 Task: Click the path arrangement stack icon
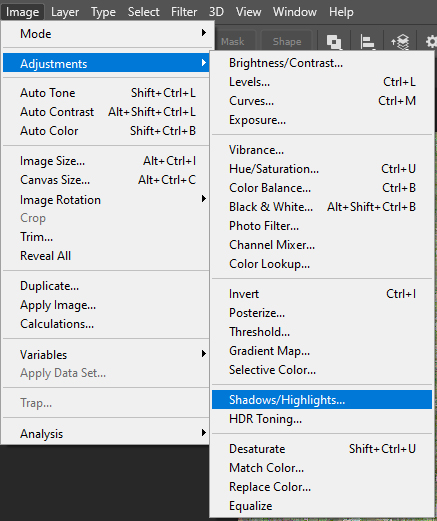(x=400, y=42)
